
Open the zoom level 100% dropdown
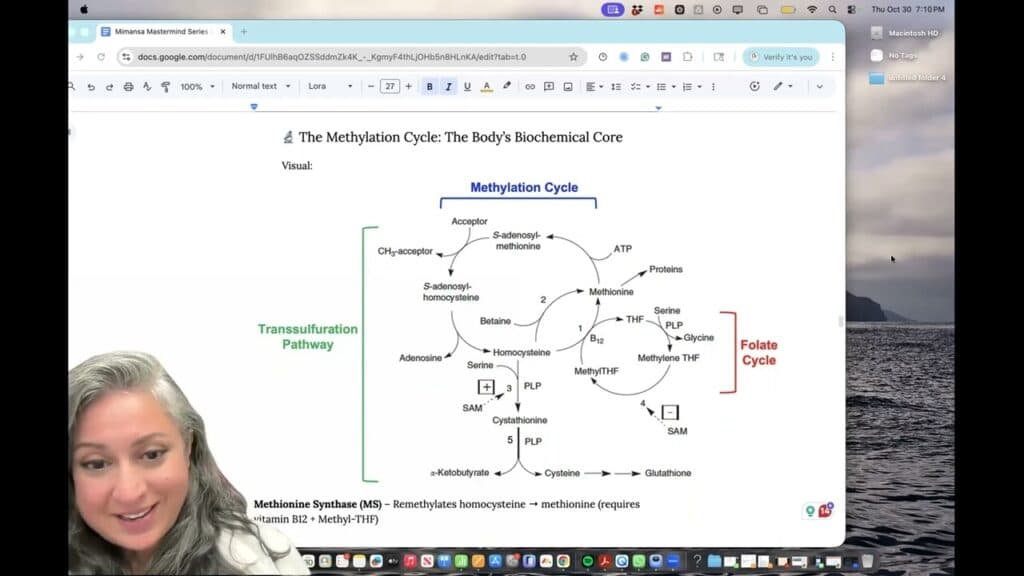[x=197, y=87]
